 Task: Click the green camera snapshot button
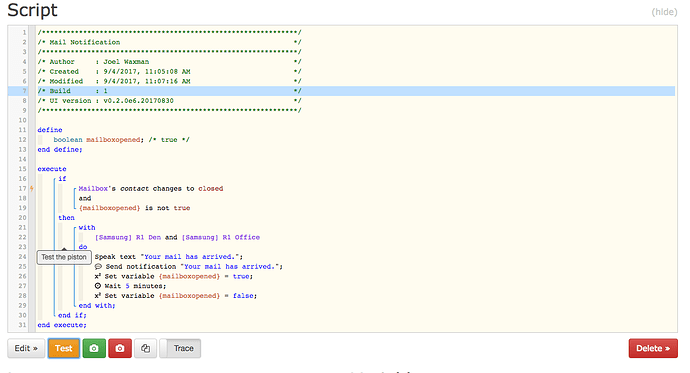pos(94,348)
